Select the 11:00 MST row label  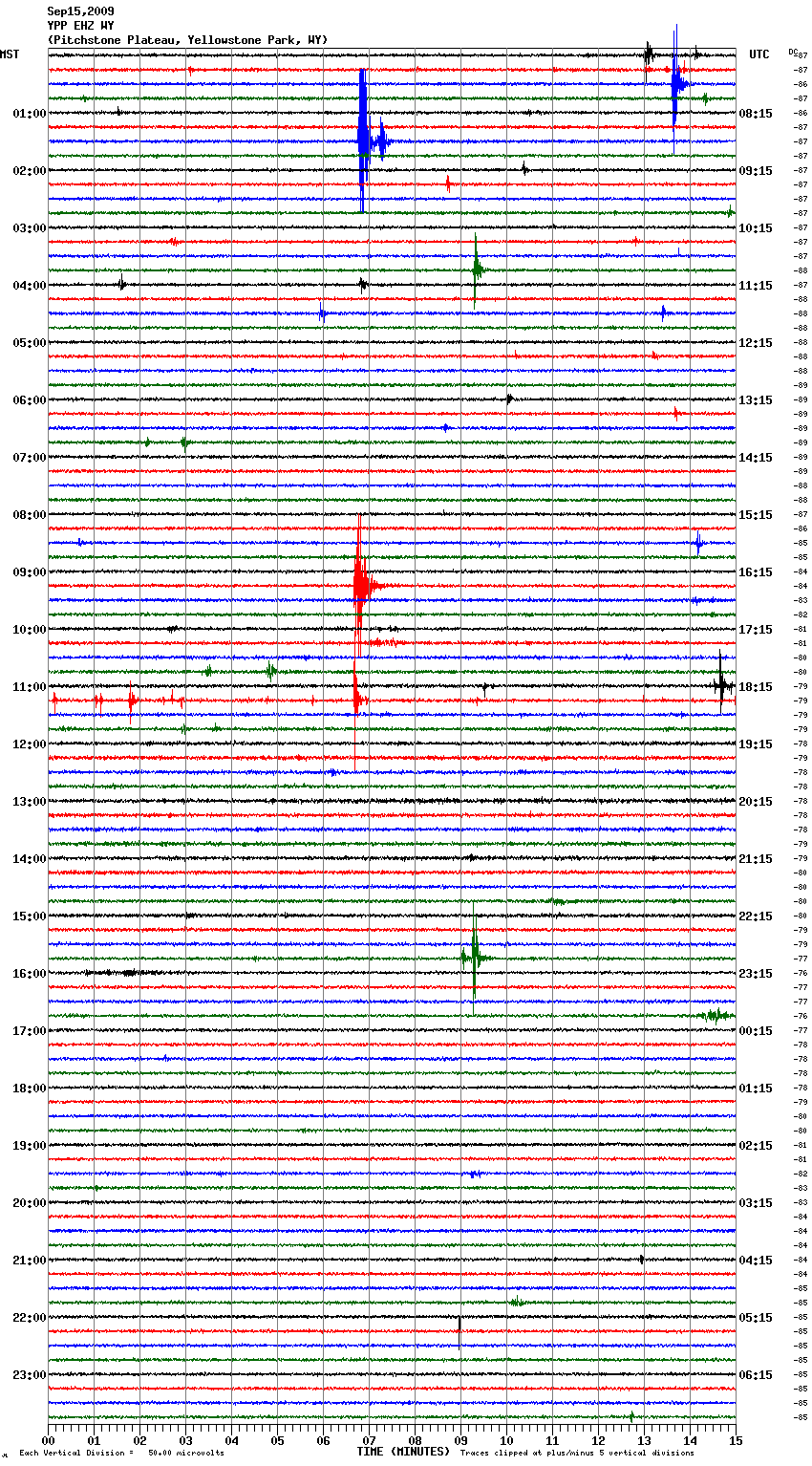(29, 687)
